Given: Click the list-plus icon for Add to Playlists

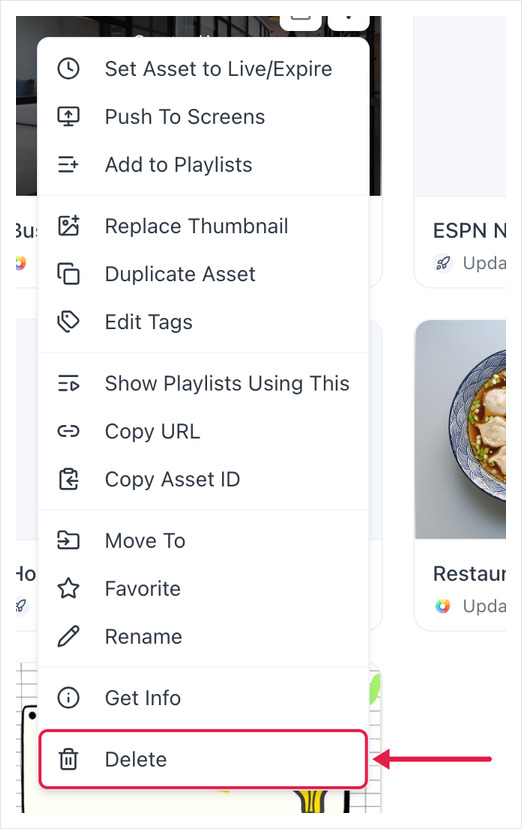Looking at the screenshot, I should tap(68, 165).
